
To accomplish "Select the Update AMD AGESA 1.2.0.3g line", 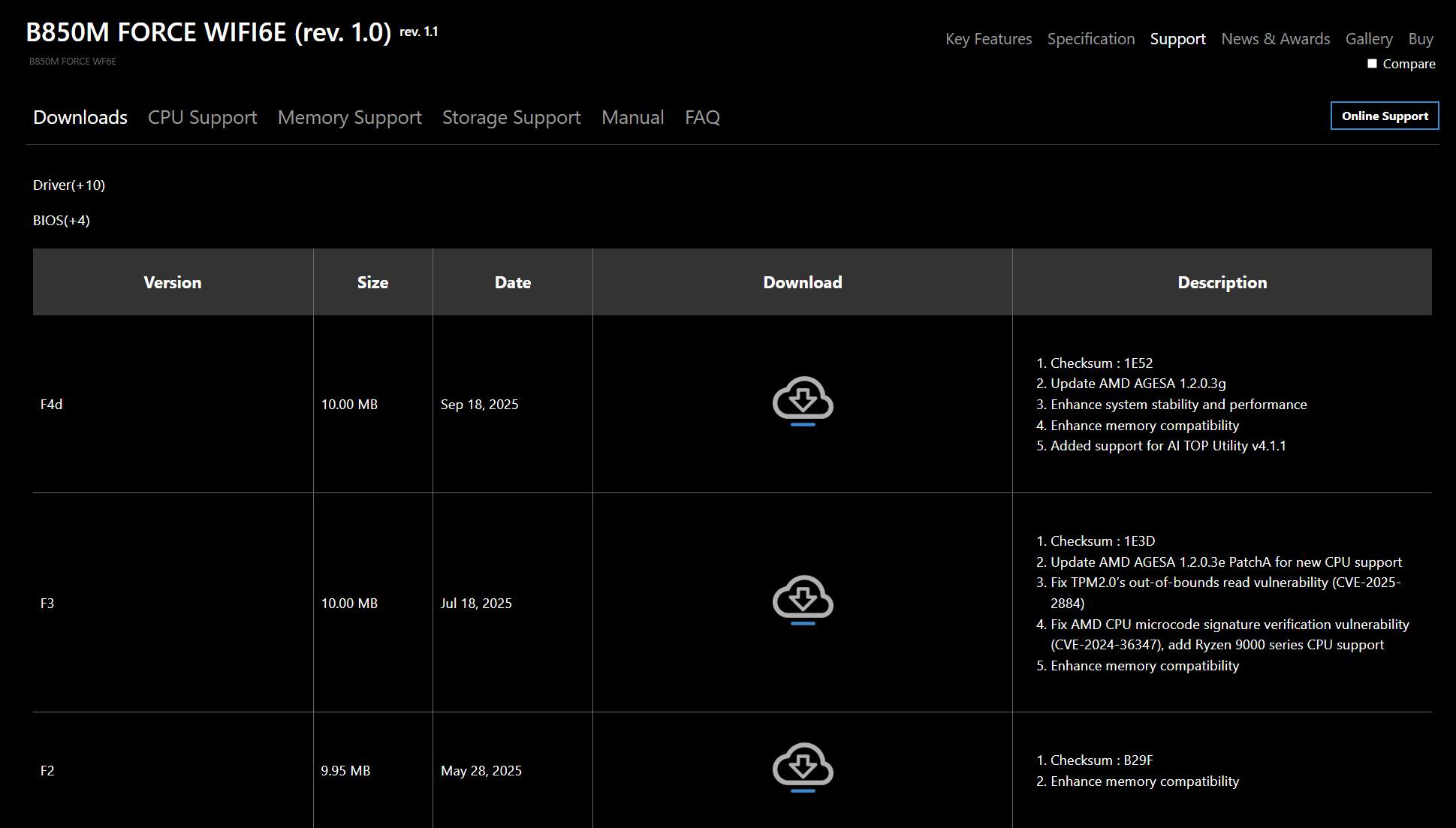I will click(x=1138, y=384).
